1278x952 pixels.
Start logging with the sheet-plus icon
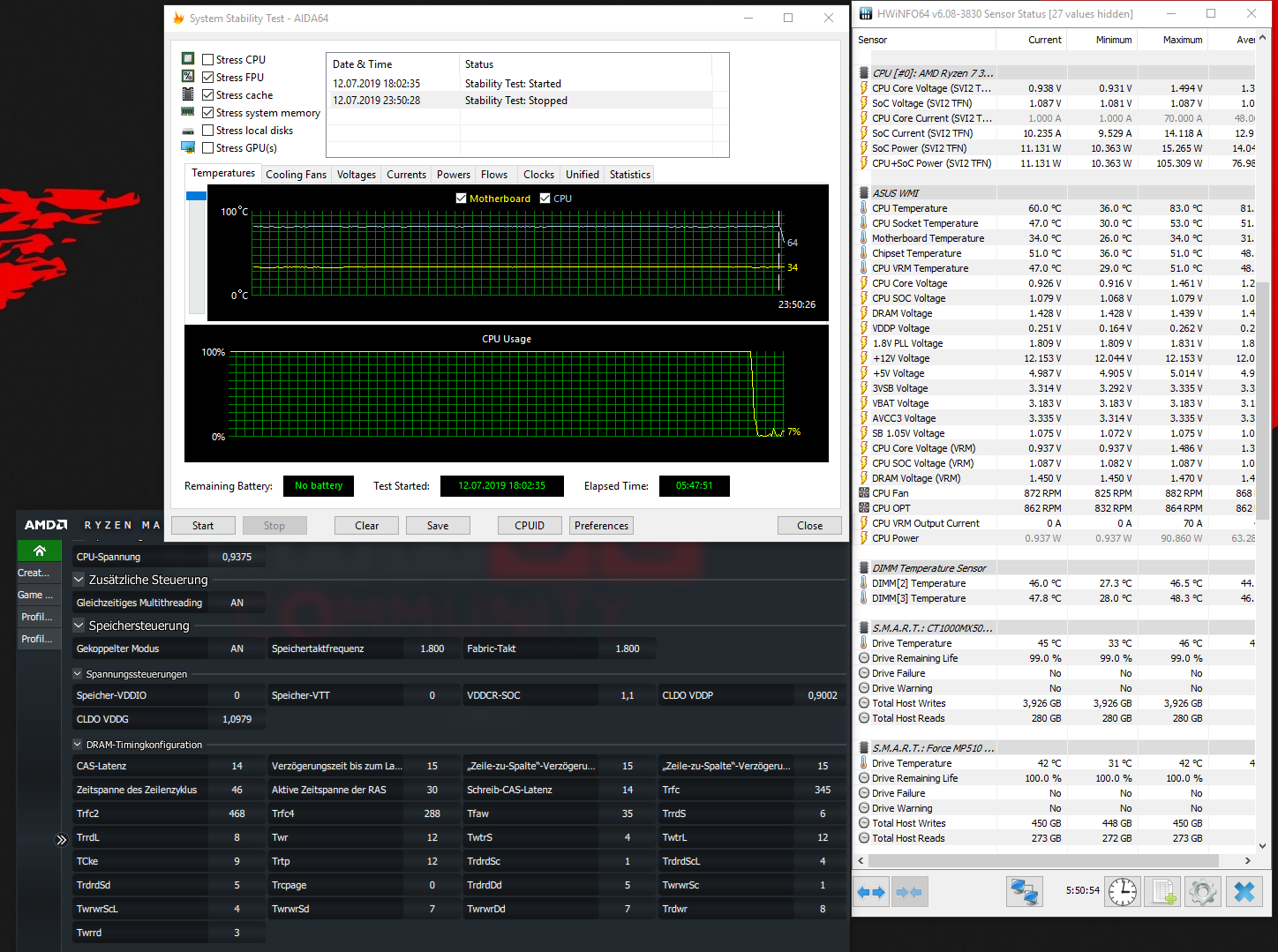[x=1163, y=892]
